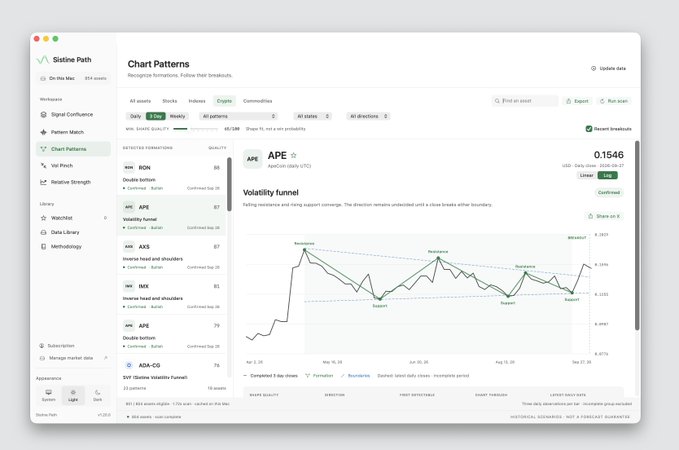The height and width of the screenshot is (450, 679).
Task: Select the ADA-CG SVF formation
Action: pos(171,371)
